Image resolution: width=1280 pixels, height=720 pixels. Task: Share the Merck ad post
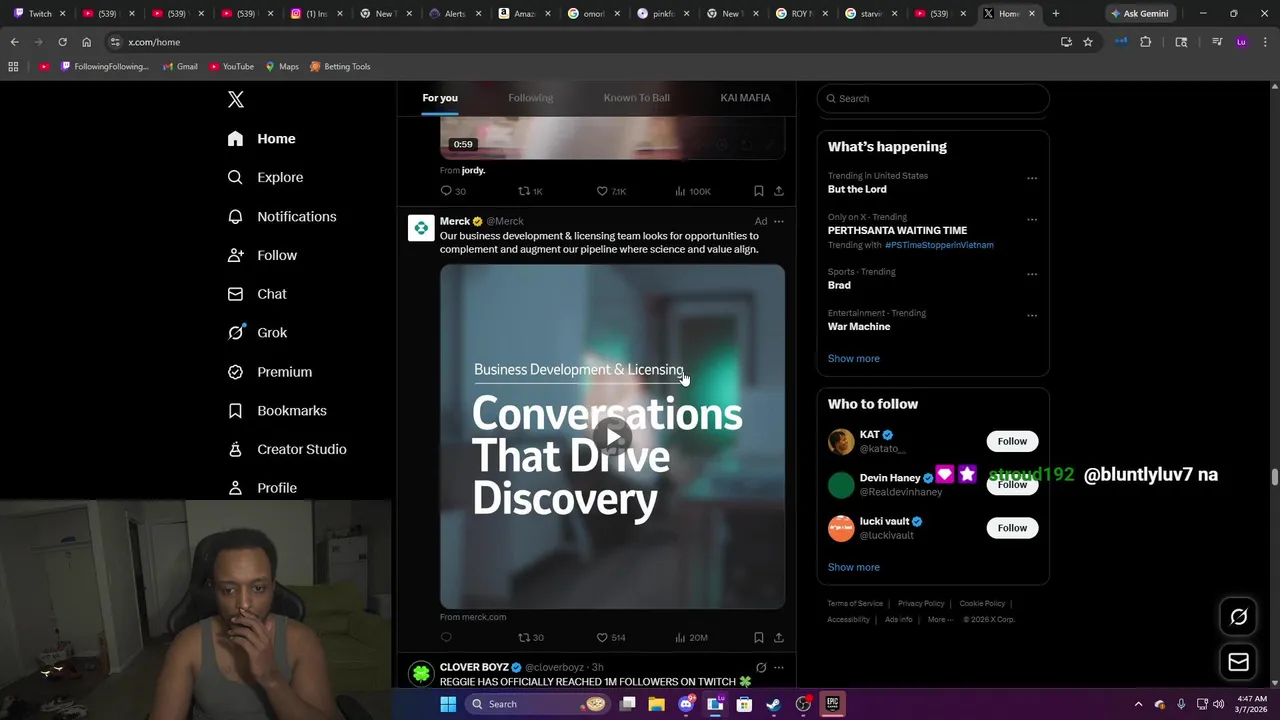(x=779, y=638)
